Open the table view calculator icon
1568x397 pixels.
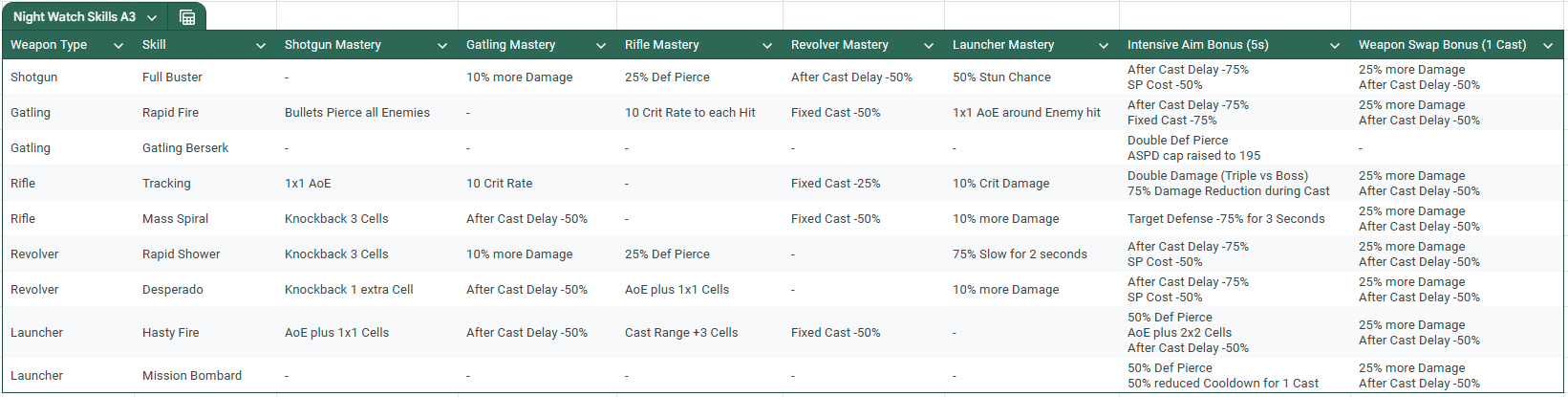pos(187,17)
